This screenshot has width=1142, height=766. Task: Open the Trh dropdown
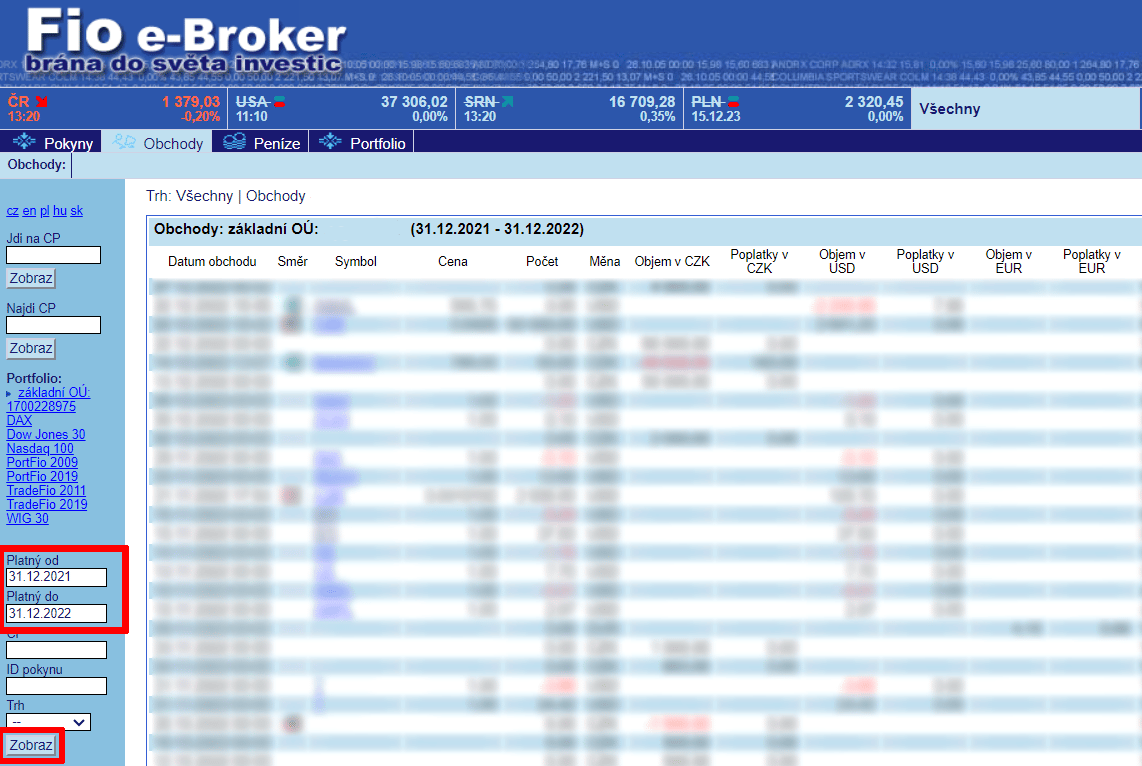coord(48,722)
